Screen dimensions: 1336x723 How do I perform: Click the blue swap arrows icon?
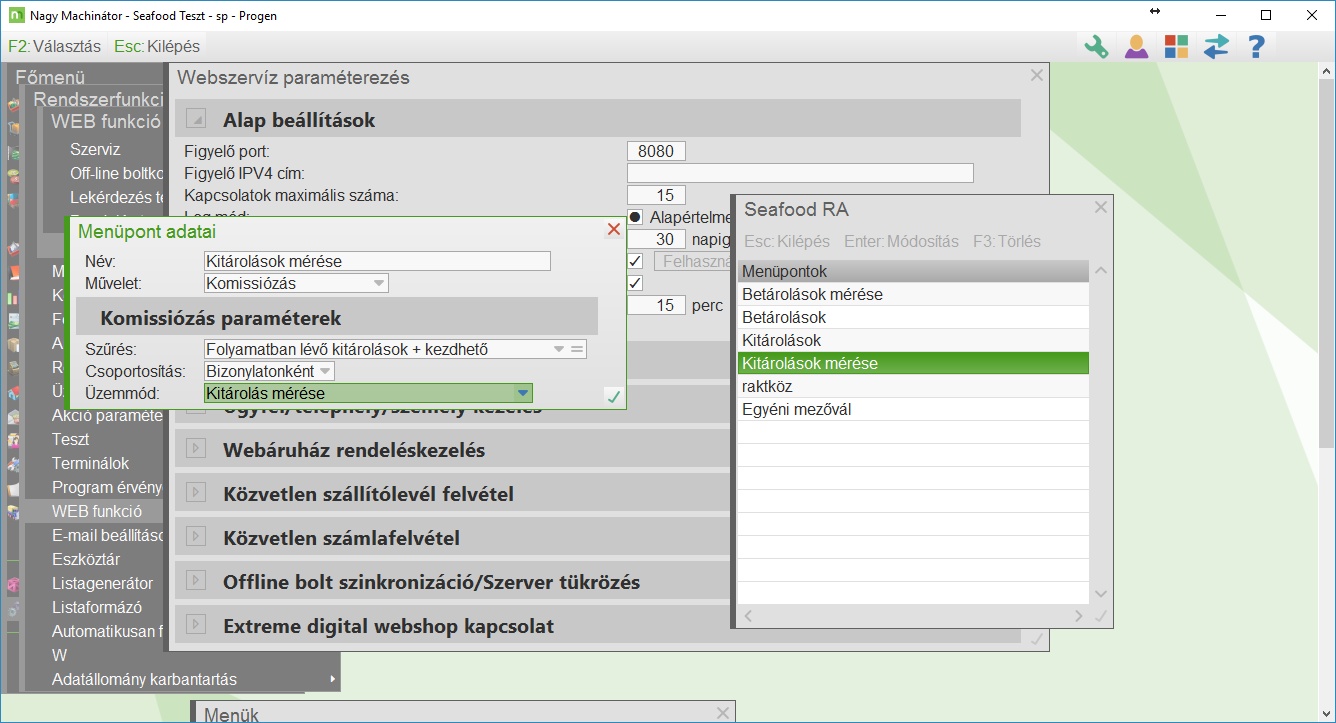point(1216,46)
